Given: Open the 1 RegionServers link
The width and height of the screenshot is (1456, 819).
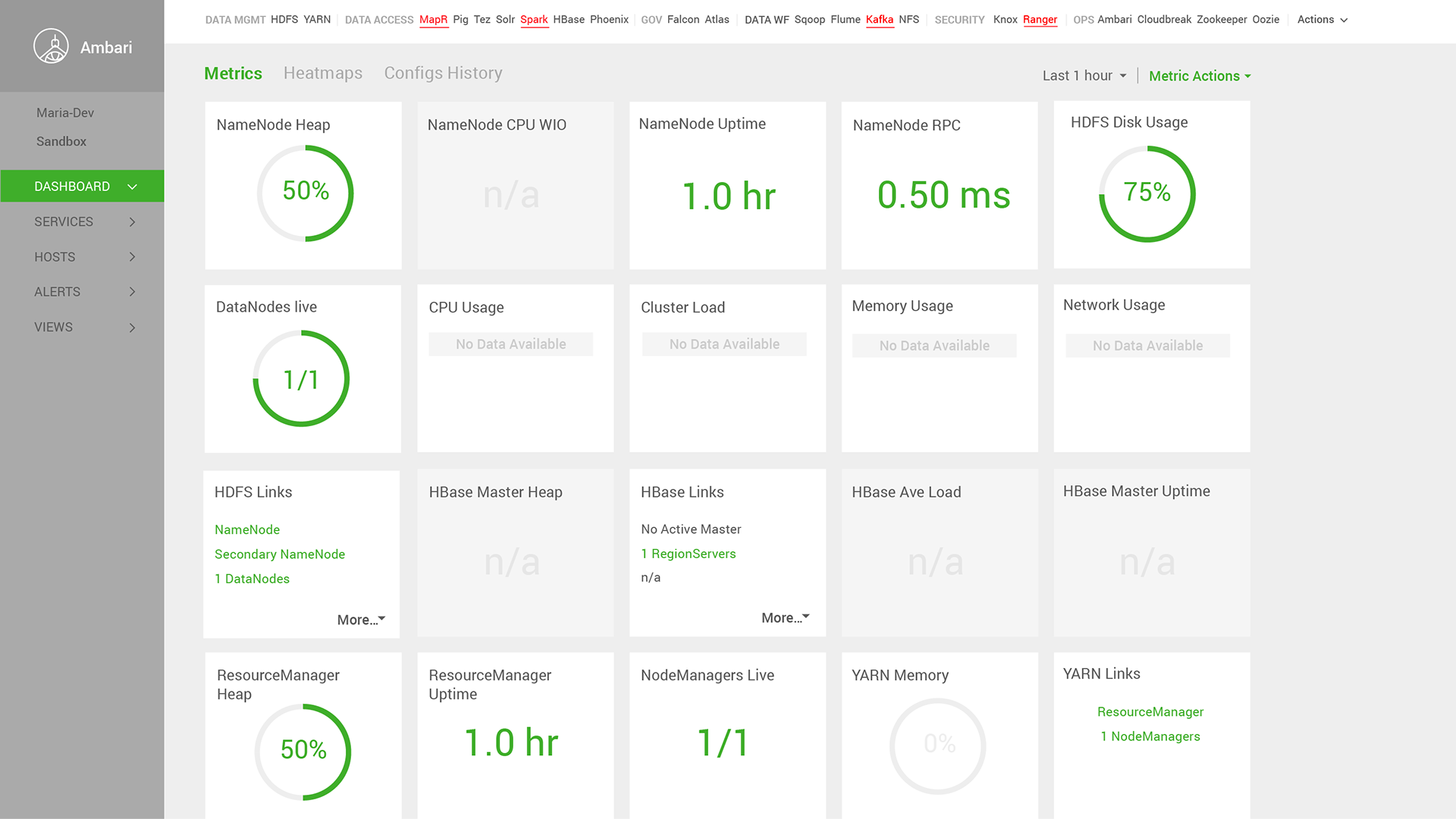Looking at the screenshot, I should coord(689,554).
